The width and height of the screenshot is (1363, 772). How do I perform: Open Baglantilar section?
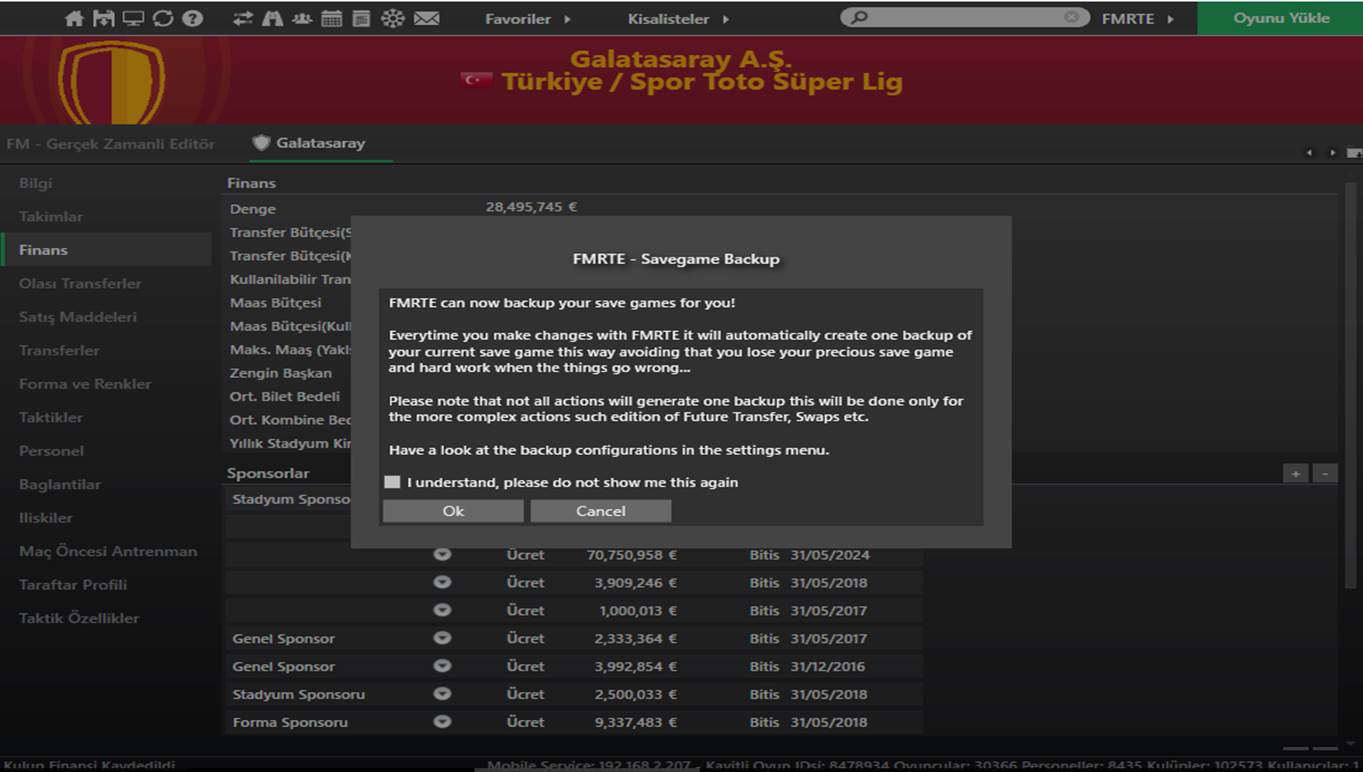pos(60,484)
